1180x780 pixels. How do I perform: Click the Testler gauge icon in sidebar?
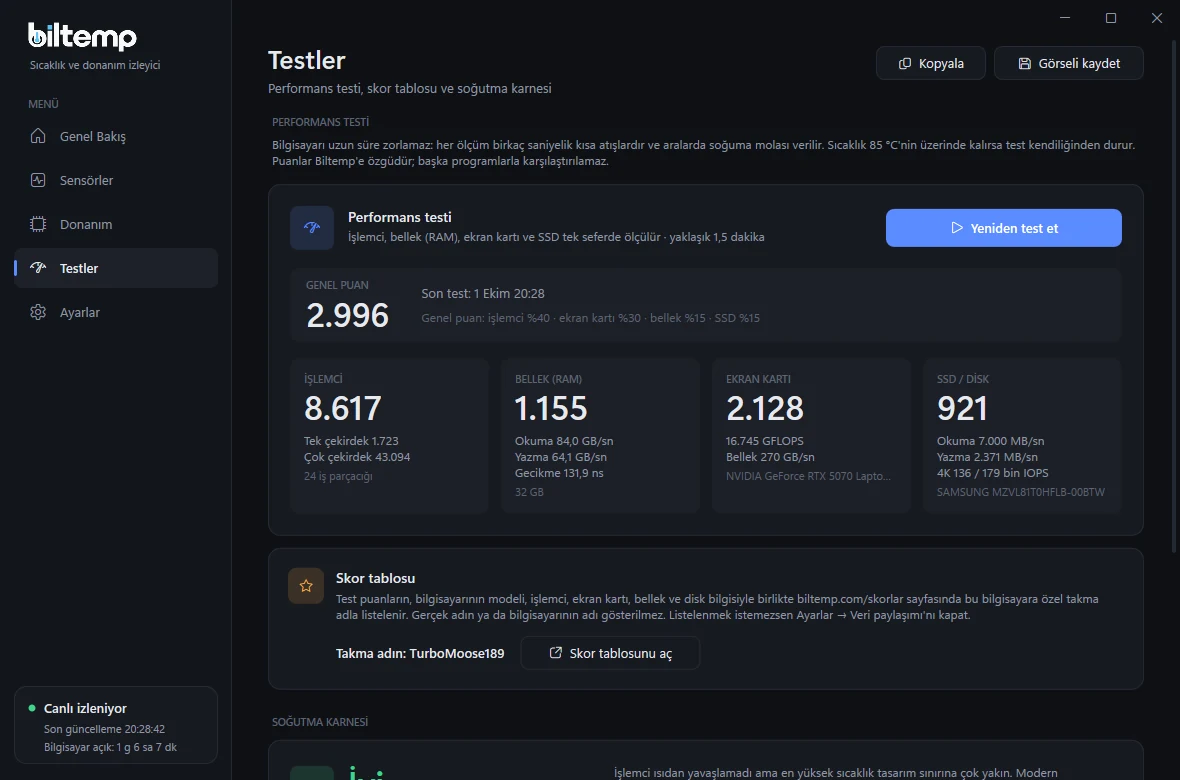tap(38, 268)
